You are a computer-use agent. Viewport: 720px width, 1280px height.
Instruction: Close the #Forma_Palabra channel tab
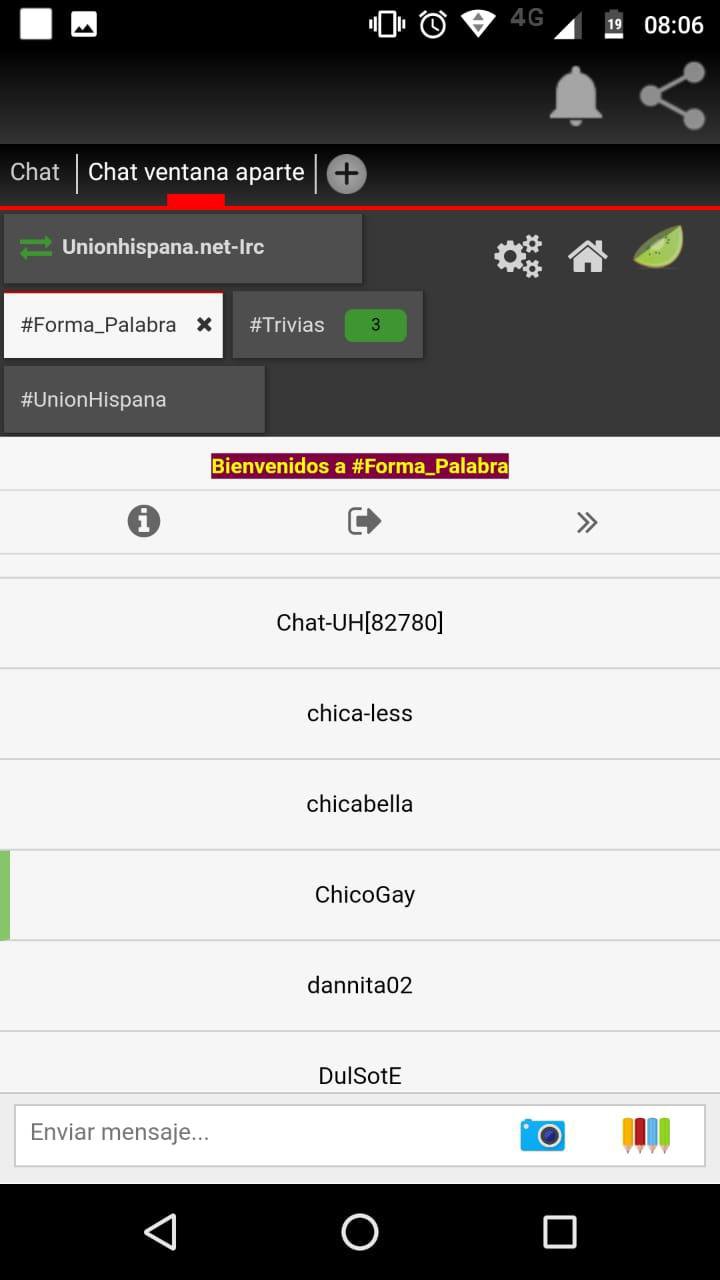[204, 324]
